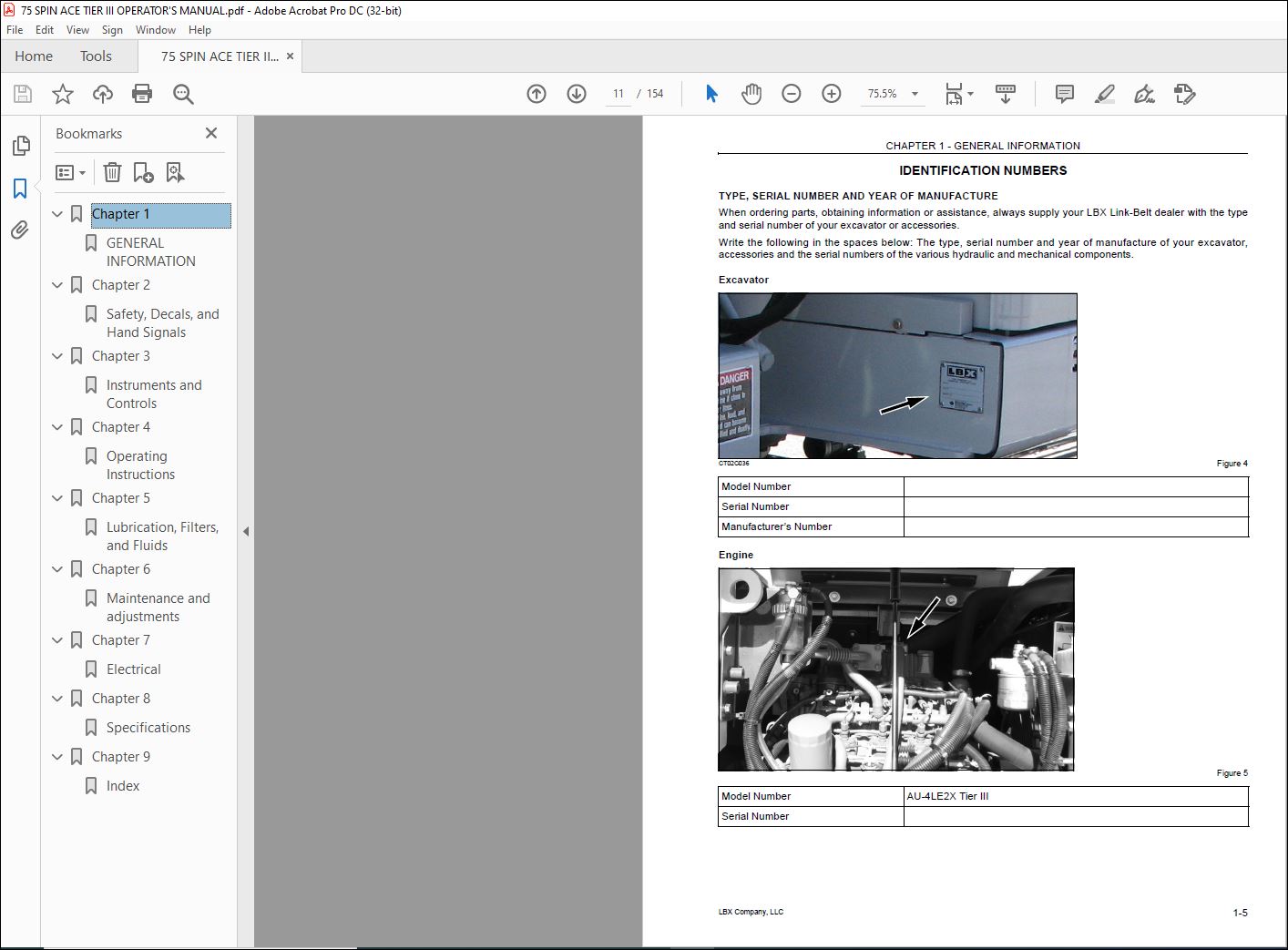This screenshot has width=1288, height=950.
Task: Open the Sign menu
Action: coord(112,30)
